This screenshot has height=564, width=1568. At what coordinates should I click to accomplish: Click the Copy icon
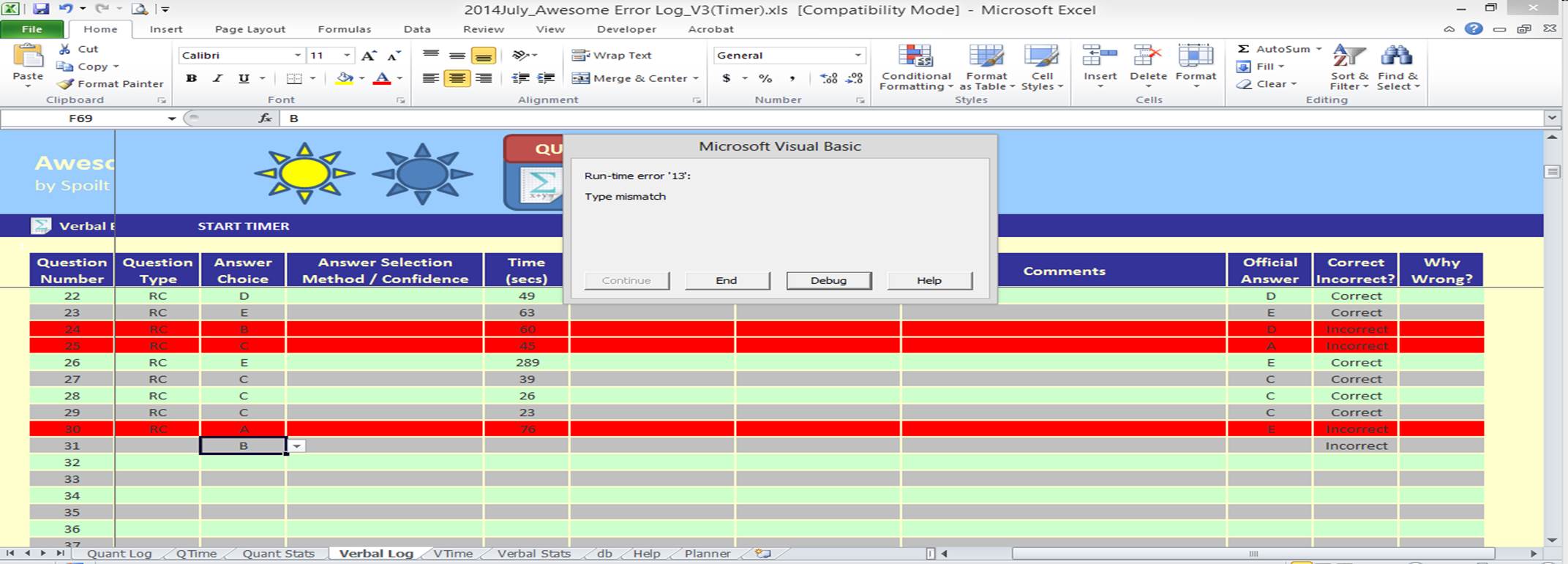click(65, 67)
